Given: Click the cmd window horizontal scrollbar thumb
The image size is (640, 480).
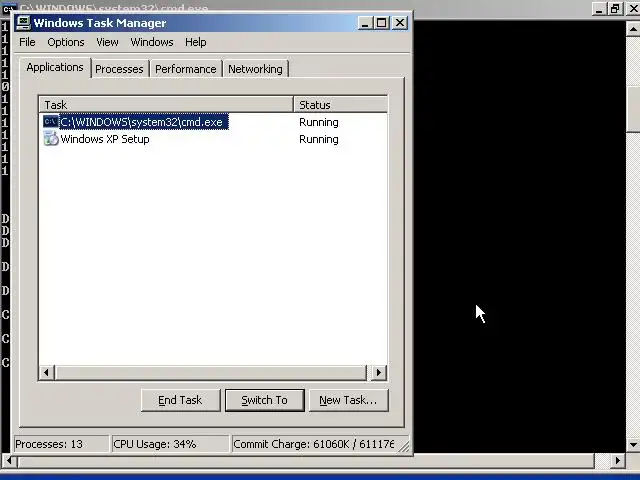Looking at the screenshot, I should 305,461.
